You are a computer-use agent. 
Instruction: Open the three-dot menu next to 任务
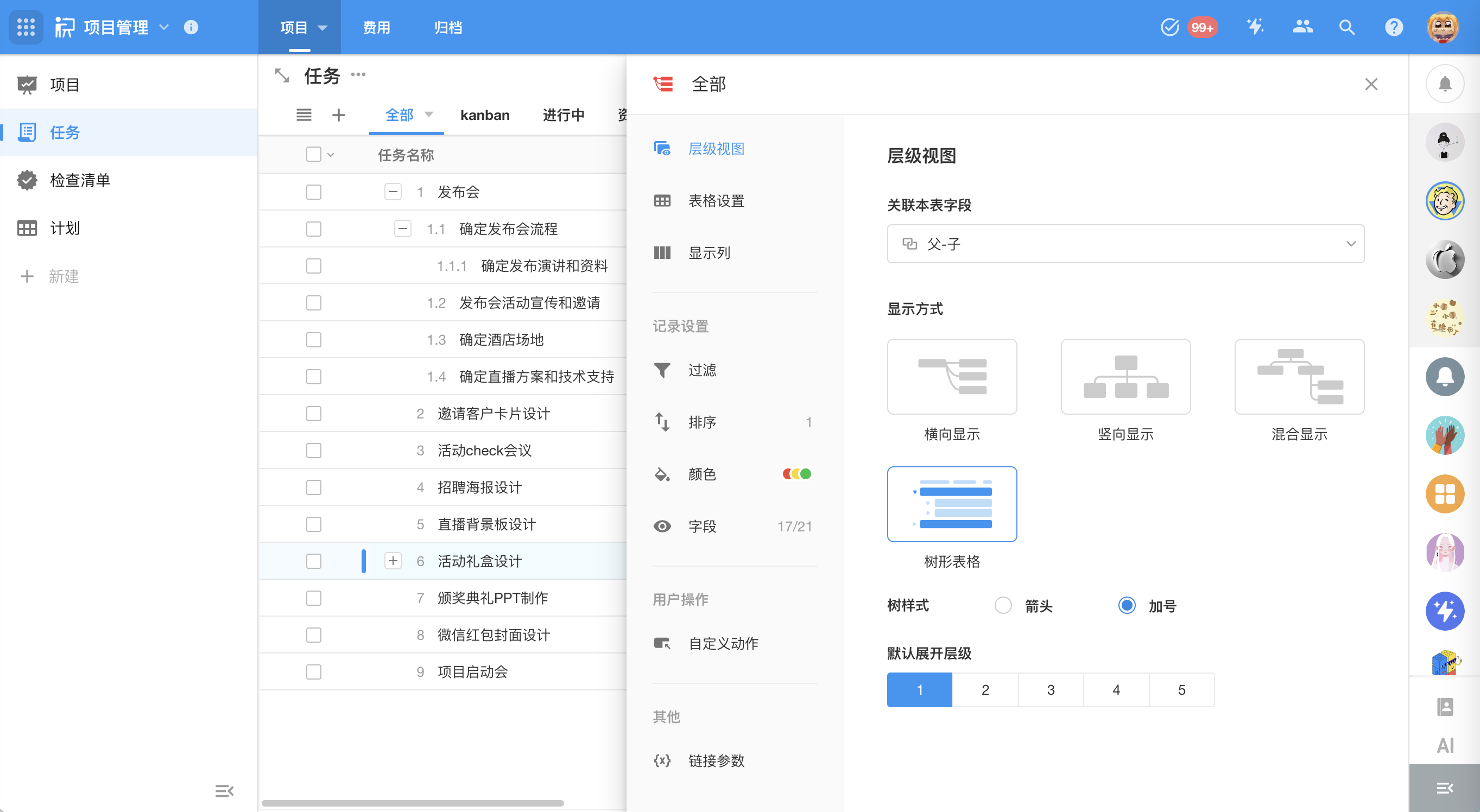tap(358, 74)
